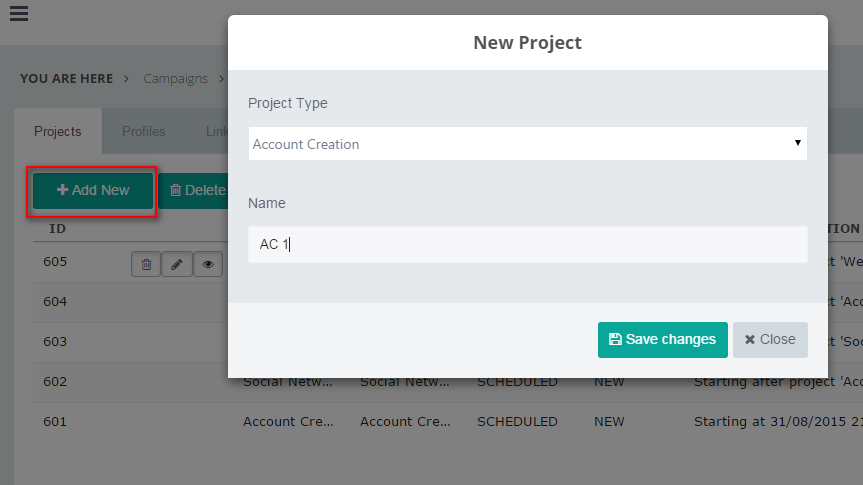
Task: Select row ID 605
Action: click(55, 261)
